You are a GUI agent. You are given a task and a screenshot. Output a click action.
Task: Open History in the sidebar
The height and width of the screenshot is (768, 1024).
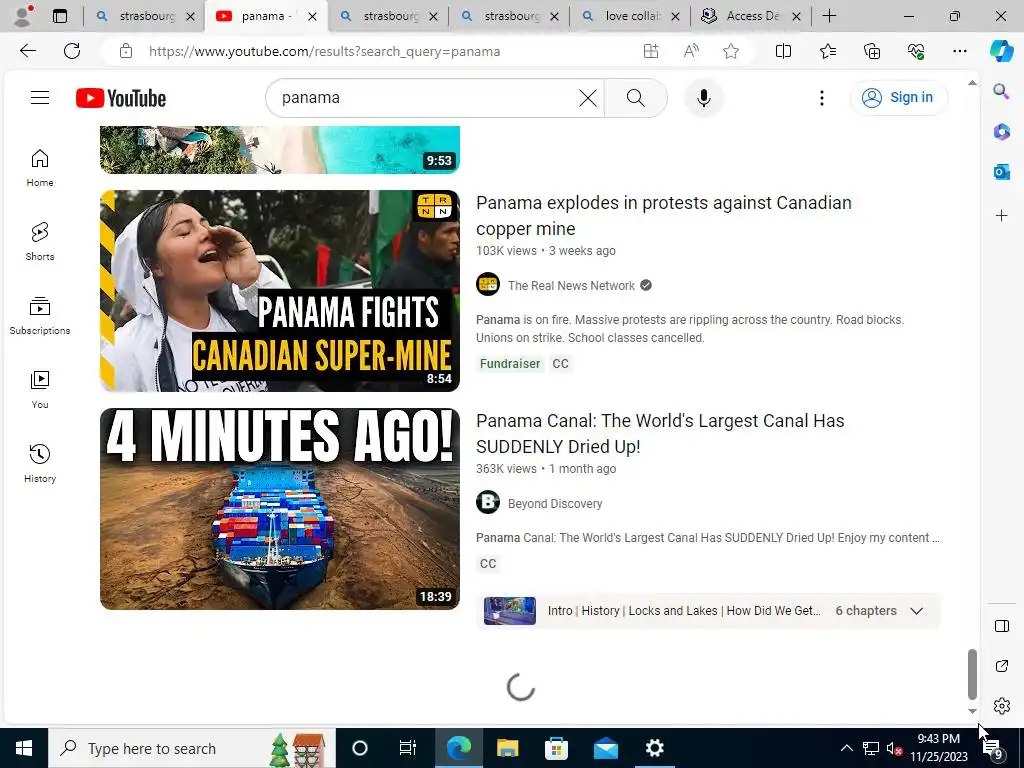40,463
